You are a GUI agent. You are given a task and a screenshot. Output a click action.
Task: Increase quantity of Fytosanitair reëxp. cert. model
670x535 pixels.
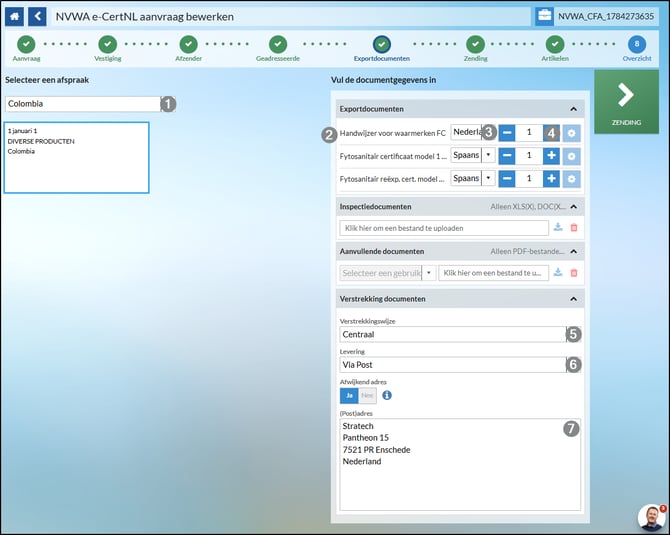551,179
